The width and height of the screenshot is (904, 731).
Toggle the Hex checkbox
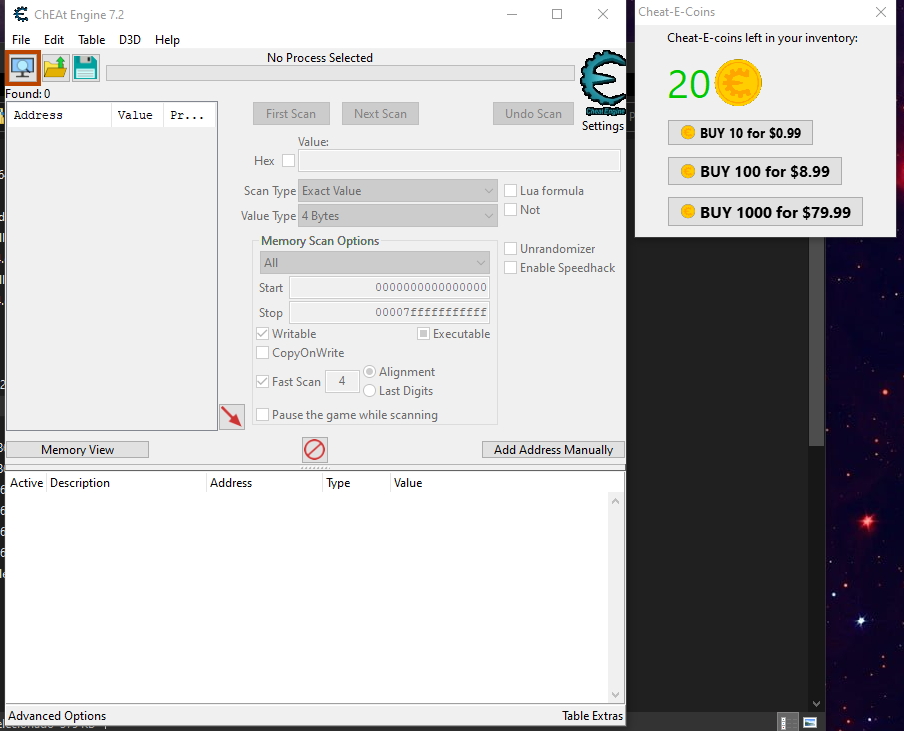point(288,161)
